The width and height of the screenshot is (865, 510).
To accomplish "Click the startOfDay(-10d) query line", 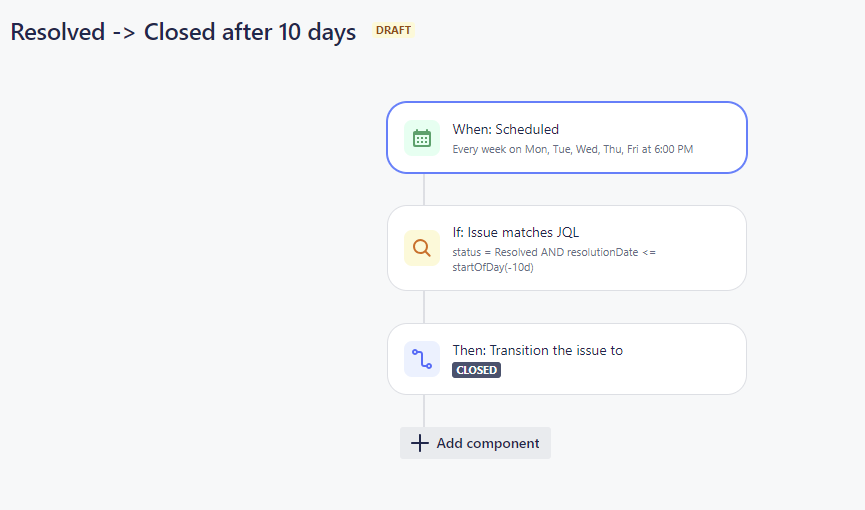I will [493, 267].
